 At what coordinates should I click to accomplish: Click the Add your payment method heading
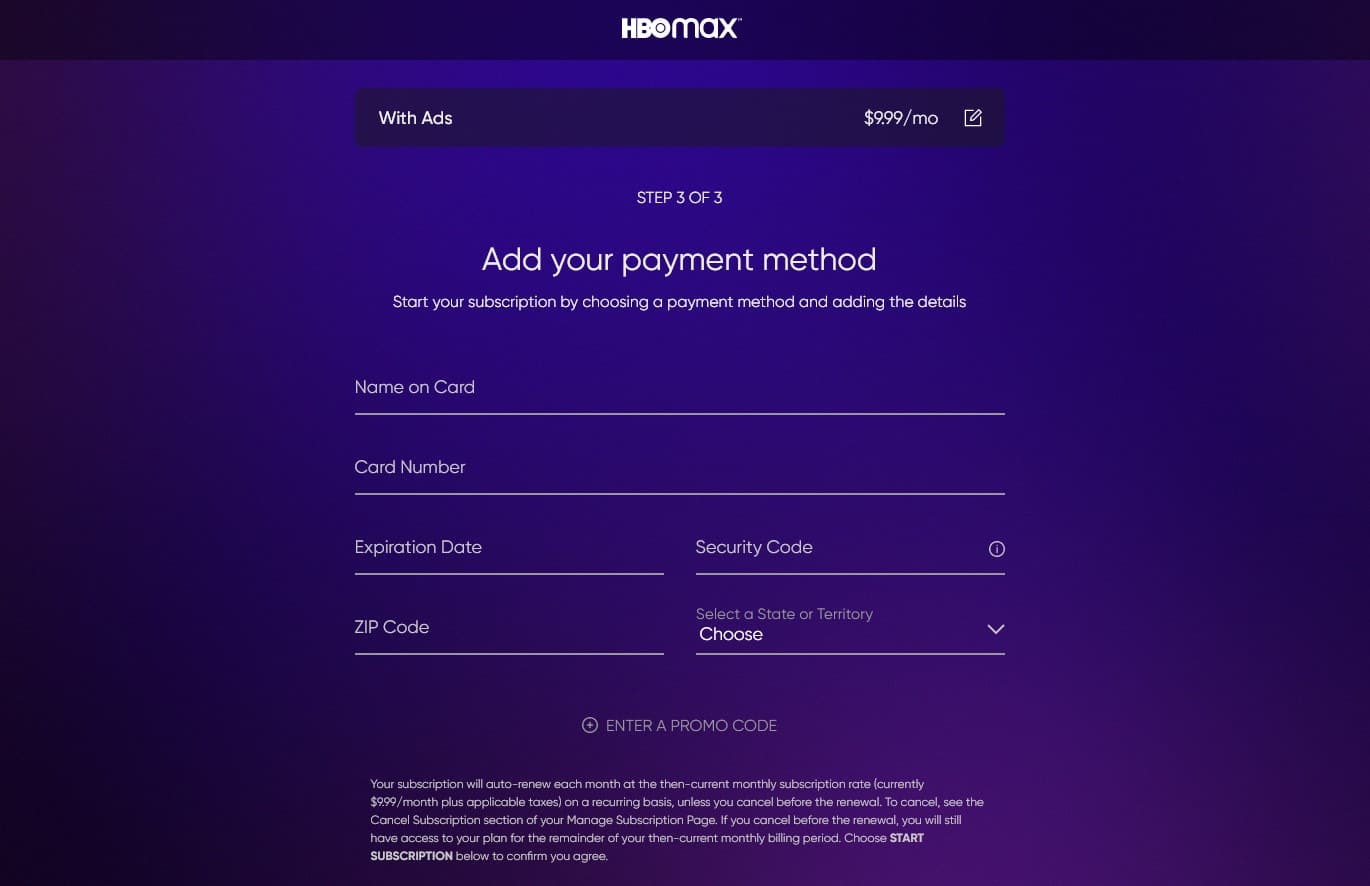pyautogui.click(x=679, y=259)
